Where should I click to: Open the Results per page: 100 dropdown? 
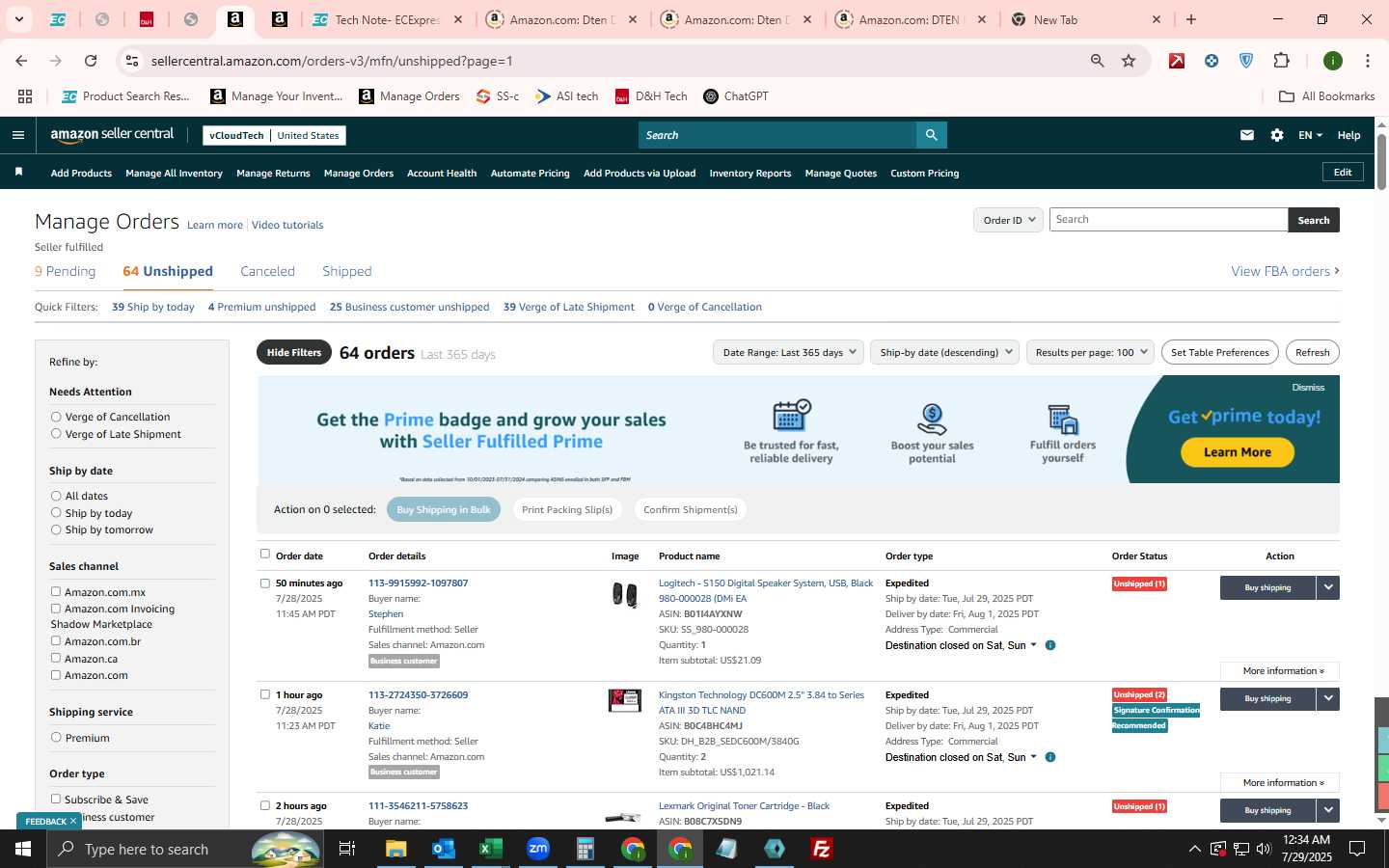(x=1090, y=352)
